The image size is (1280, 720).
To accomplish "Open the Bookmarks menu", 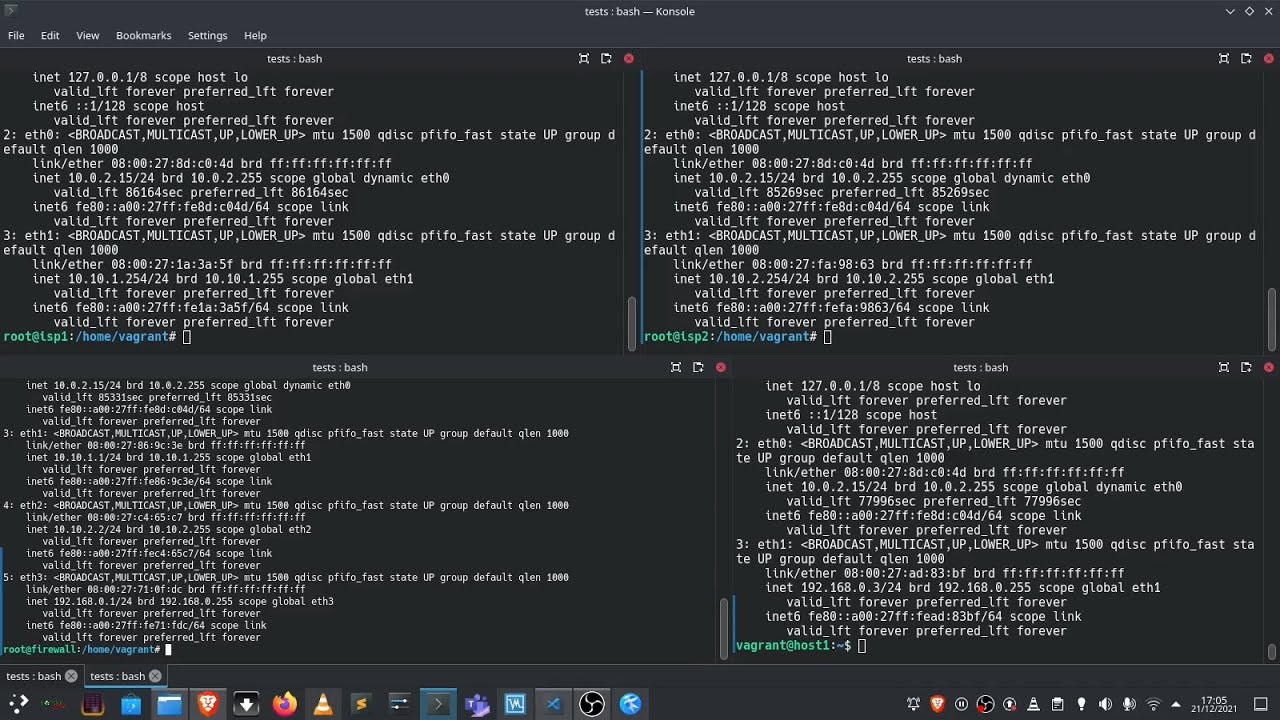I will pos(143,35).
